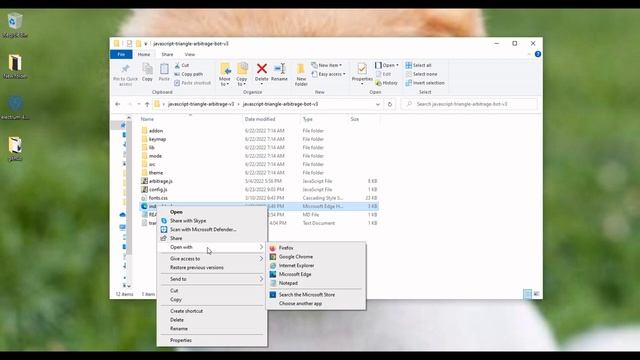
Task: Click Select none in ribbon
Action: pos(421,74)
